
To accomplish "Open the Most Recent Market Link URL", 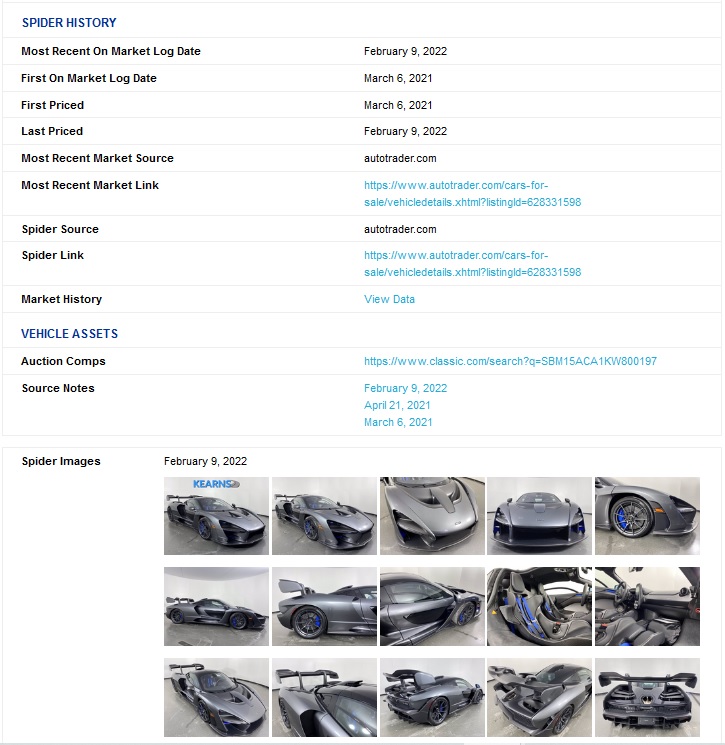I will point(472,193).
